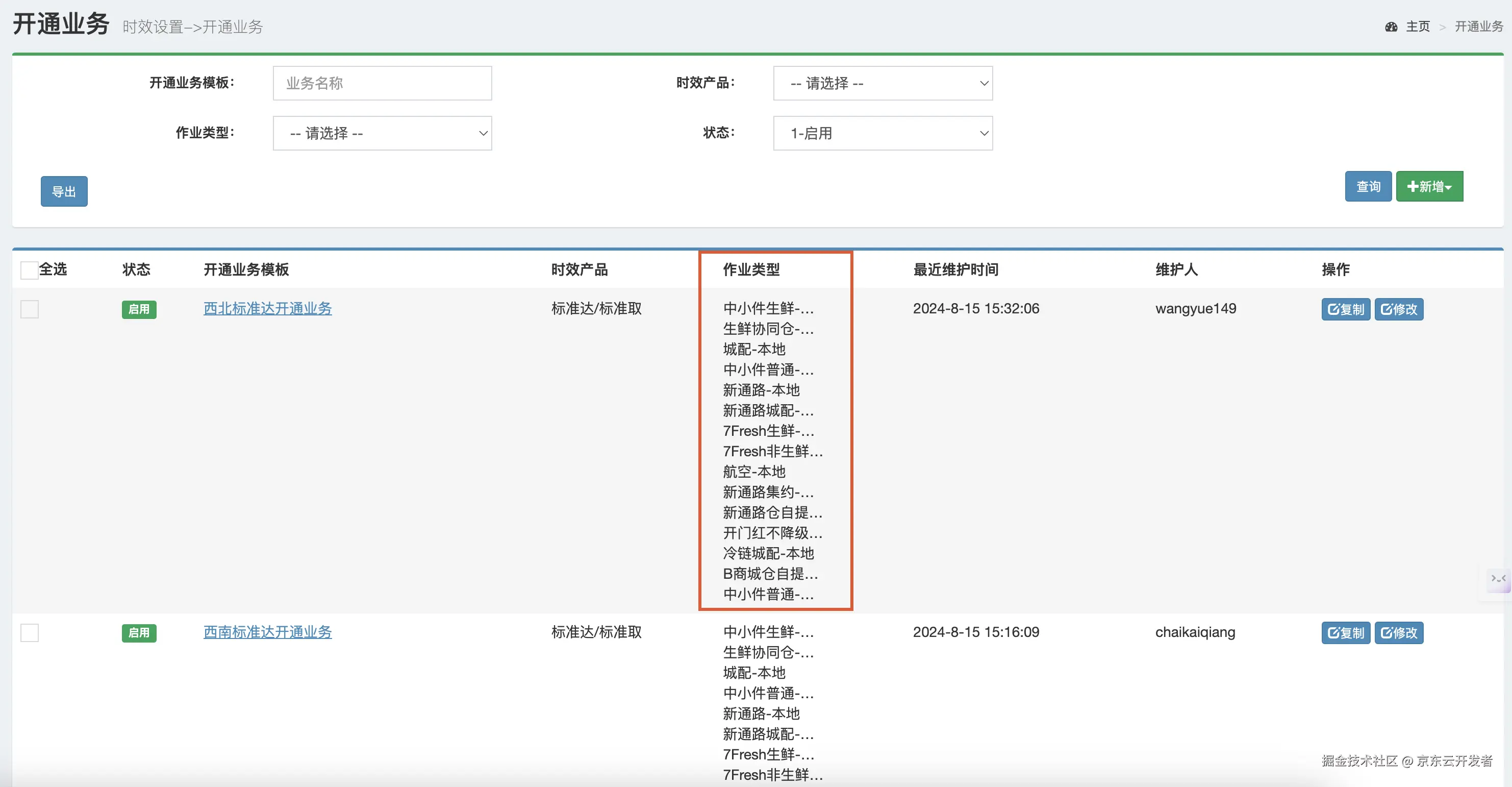Open the 西南标准达开通业务 link
Screen dimensions: 1512x787
pos(268,632)
